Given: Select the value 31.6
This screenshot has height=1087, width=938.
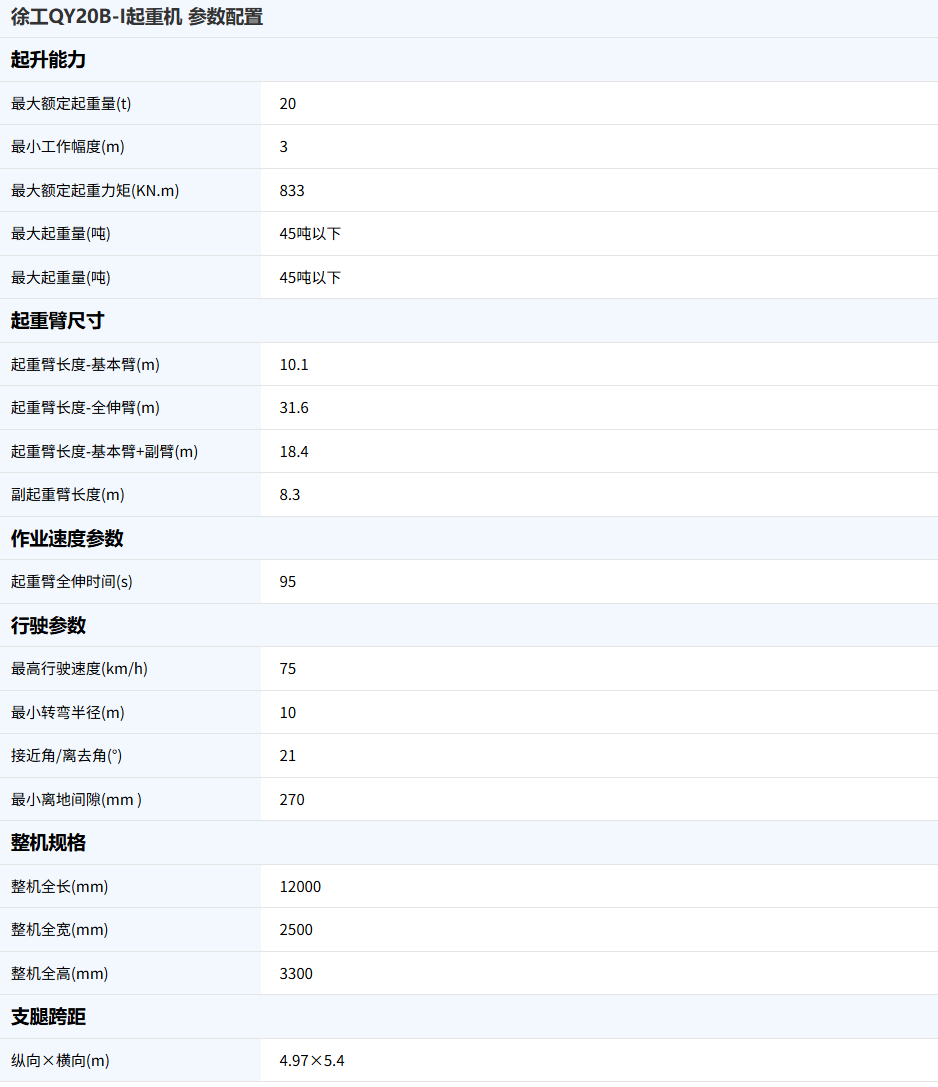Looking at the screenshot, I should coord(294,408).
